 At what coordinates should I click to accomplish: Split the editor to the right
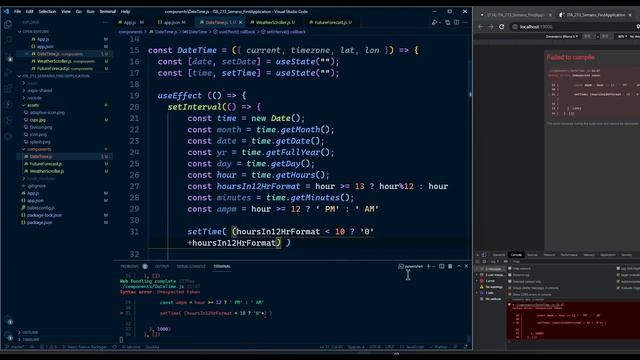[x=456, y=22]
